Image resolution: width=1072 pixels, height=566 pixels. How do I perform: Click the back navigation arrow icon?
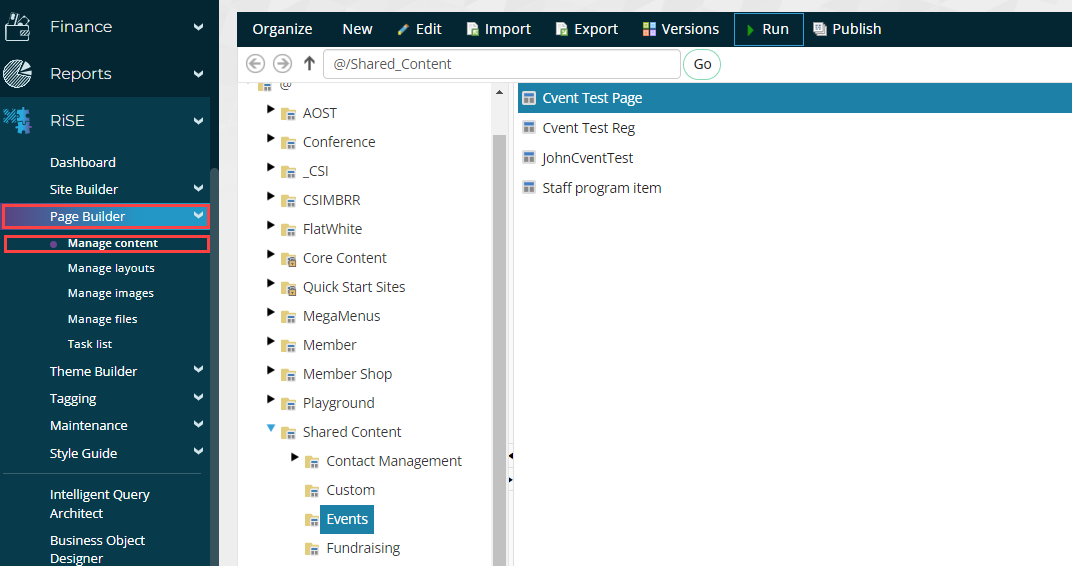point(255,64)
